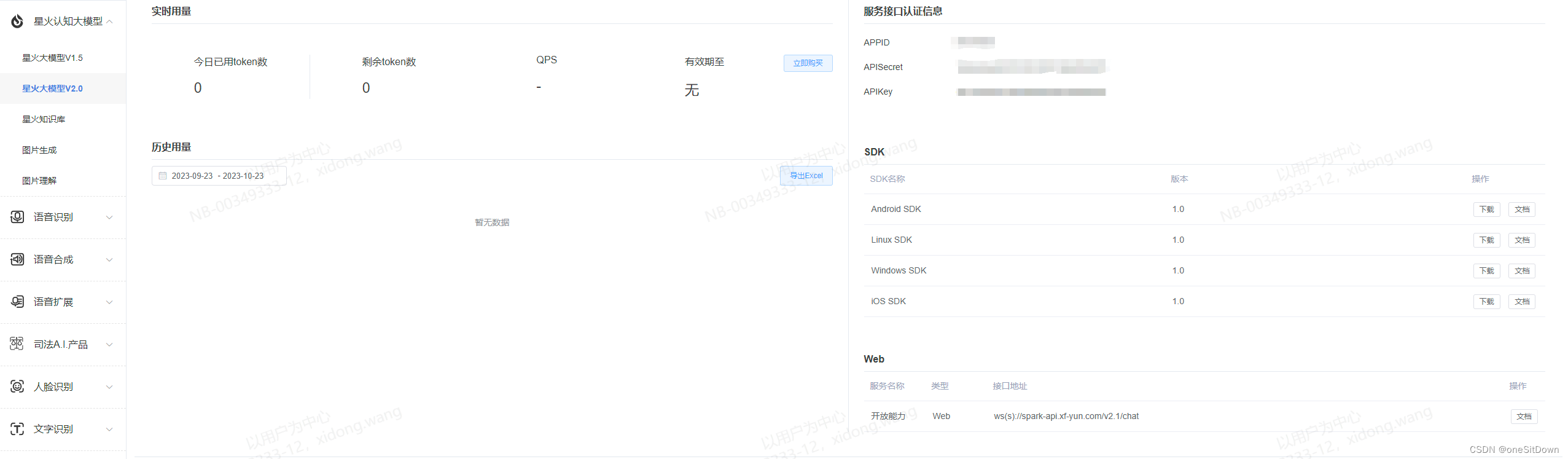Image resolution: width=1568 pixels, height=459 pixels.
Task: Open the 语音合成 menu section
Action: pos(63,259)
